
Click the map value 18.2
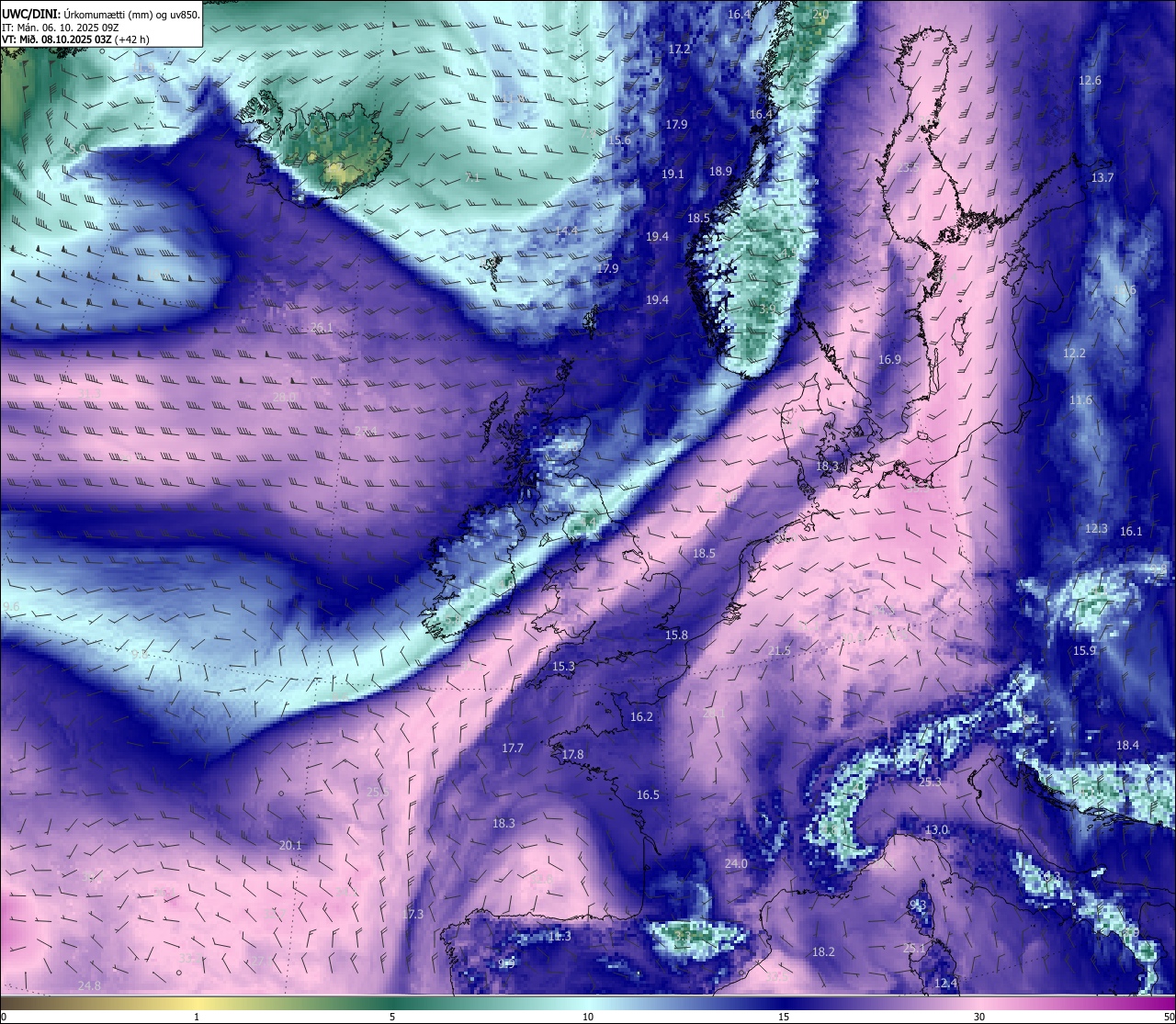point(823,951)
